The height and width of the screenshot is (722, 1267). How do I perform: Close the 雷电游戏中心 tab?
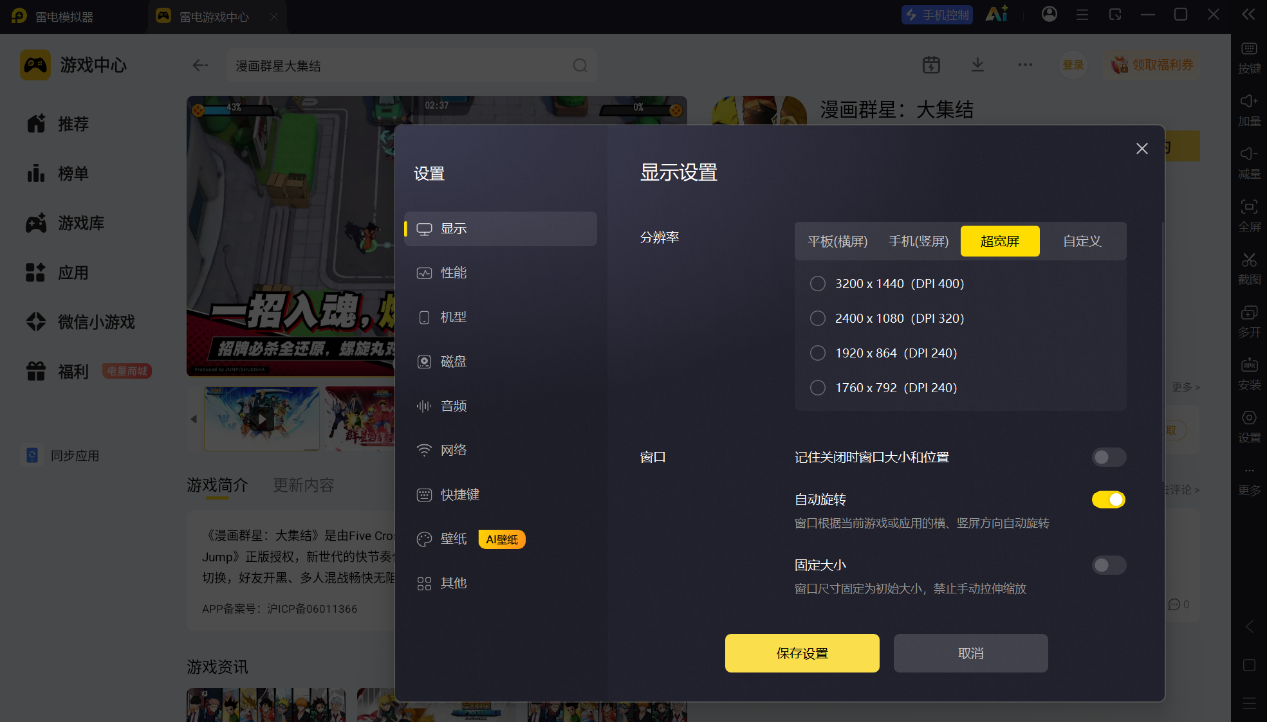point(275,17)
